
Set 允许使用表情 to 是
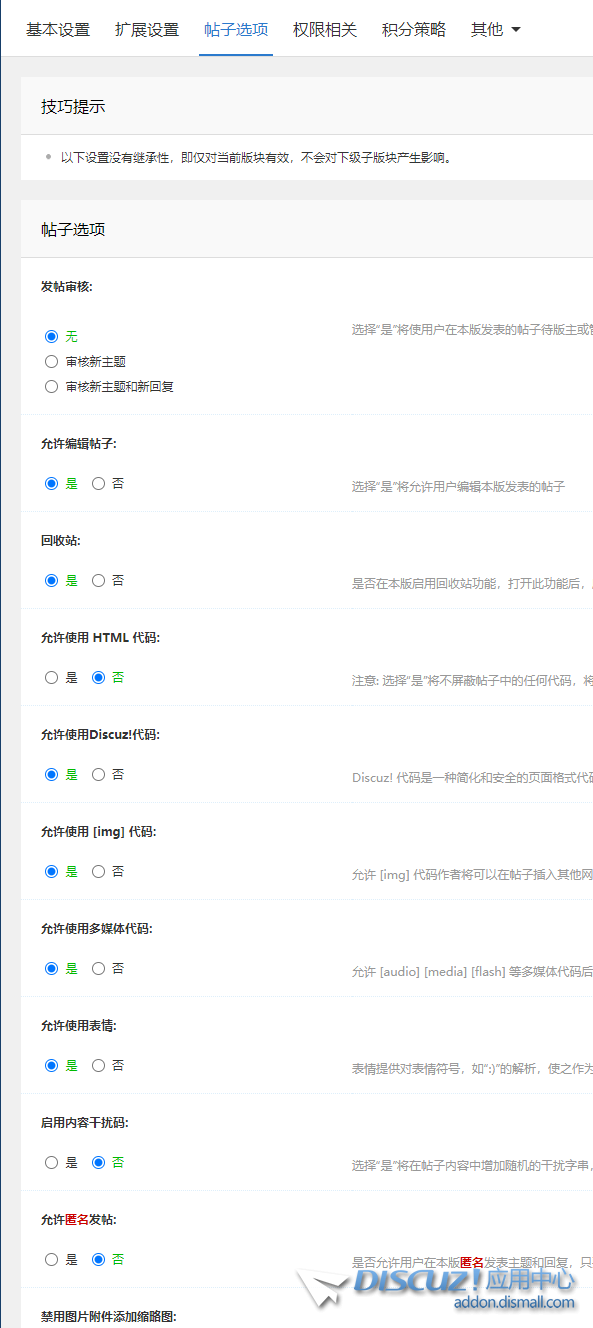pyautogui.click(x=52, y=1066)
